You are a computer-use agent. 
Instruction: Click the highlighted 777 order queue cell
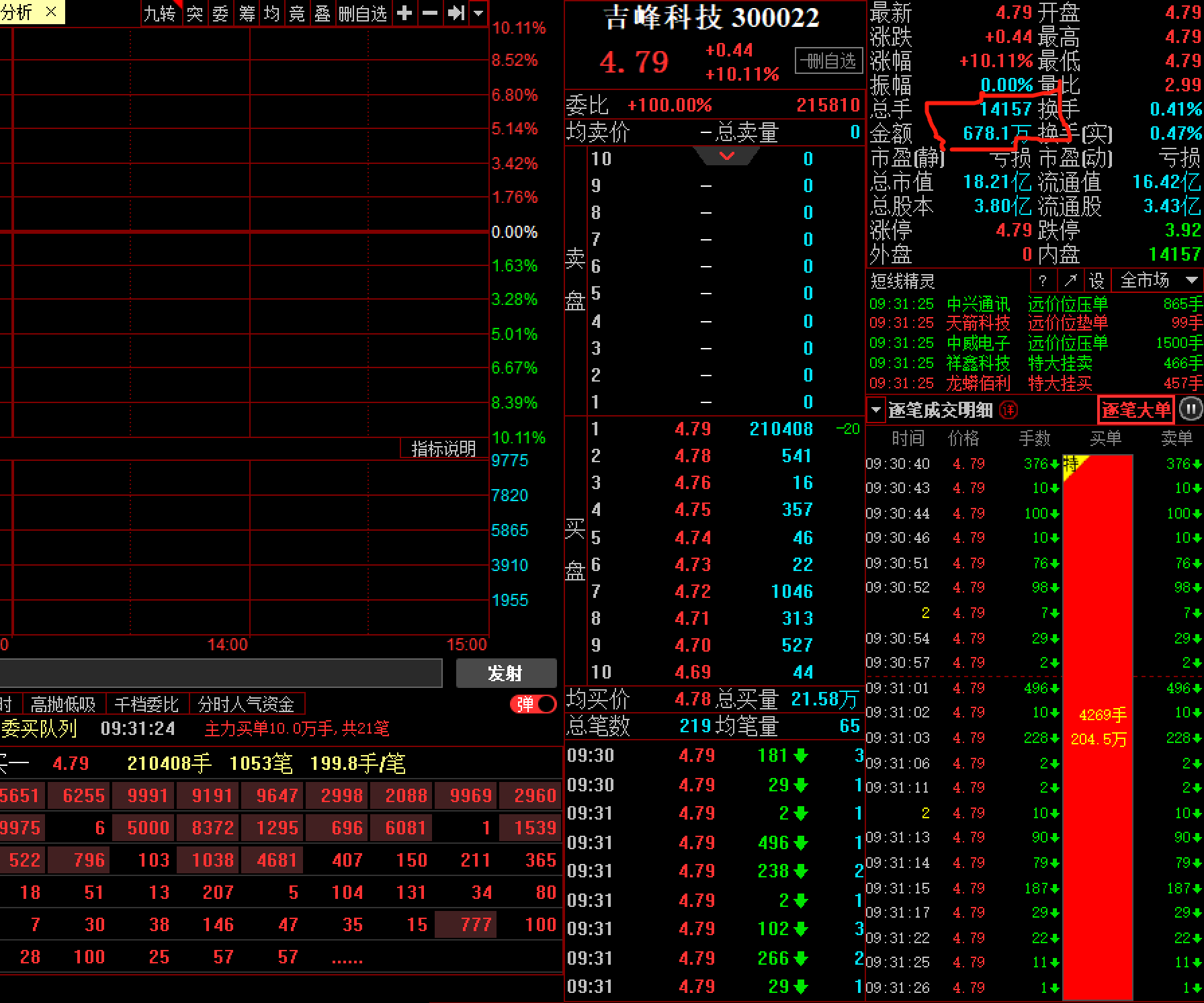pyautogui.click(x=466, y=924)
